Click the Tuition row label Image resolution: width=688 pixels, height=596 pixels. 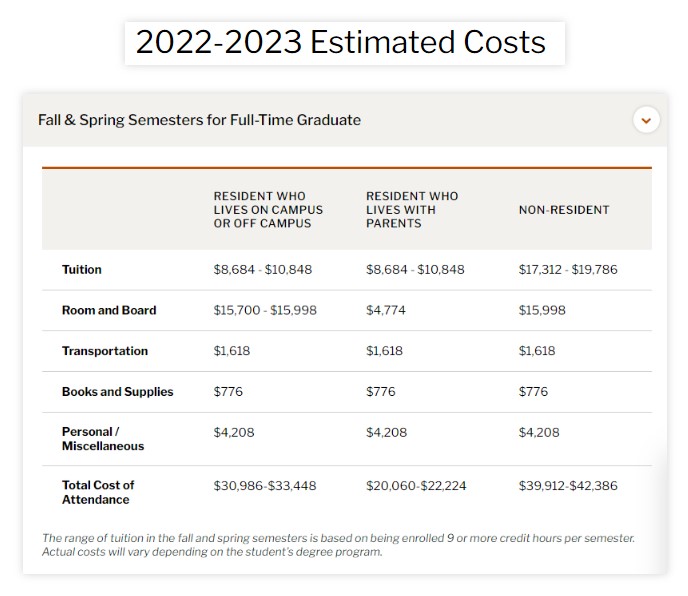[82, 269]
